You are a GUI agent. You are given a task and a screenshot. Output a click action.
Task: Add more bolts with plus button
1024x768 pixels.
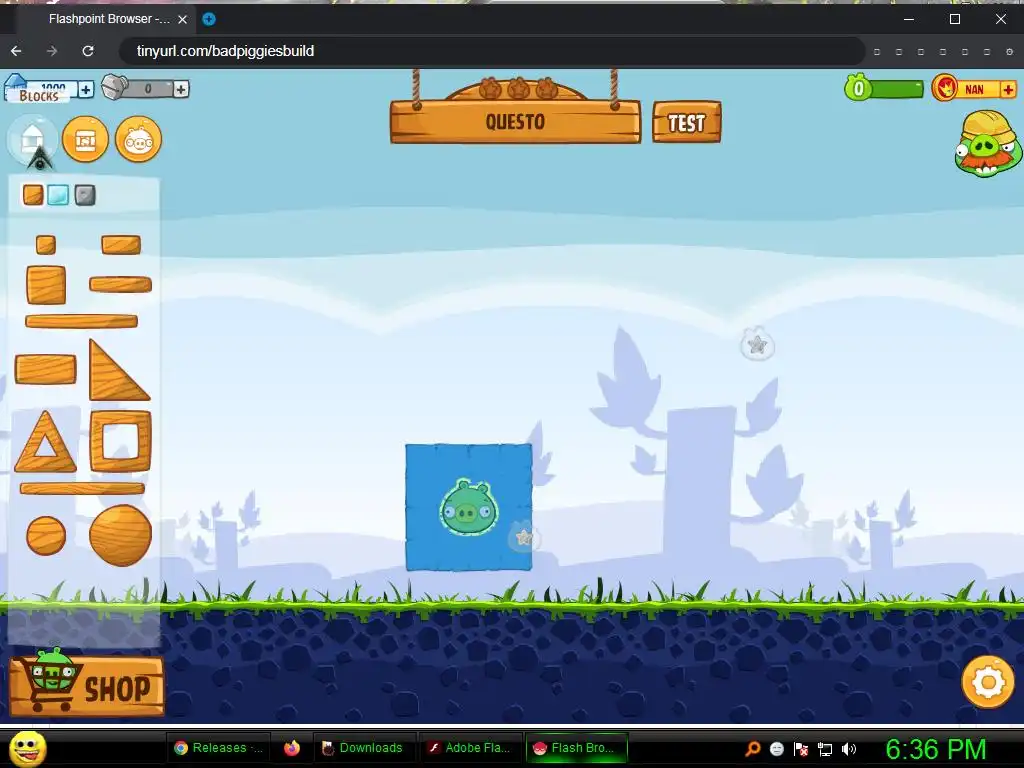pos(181,89)
